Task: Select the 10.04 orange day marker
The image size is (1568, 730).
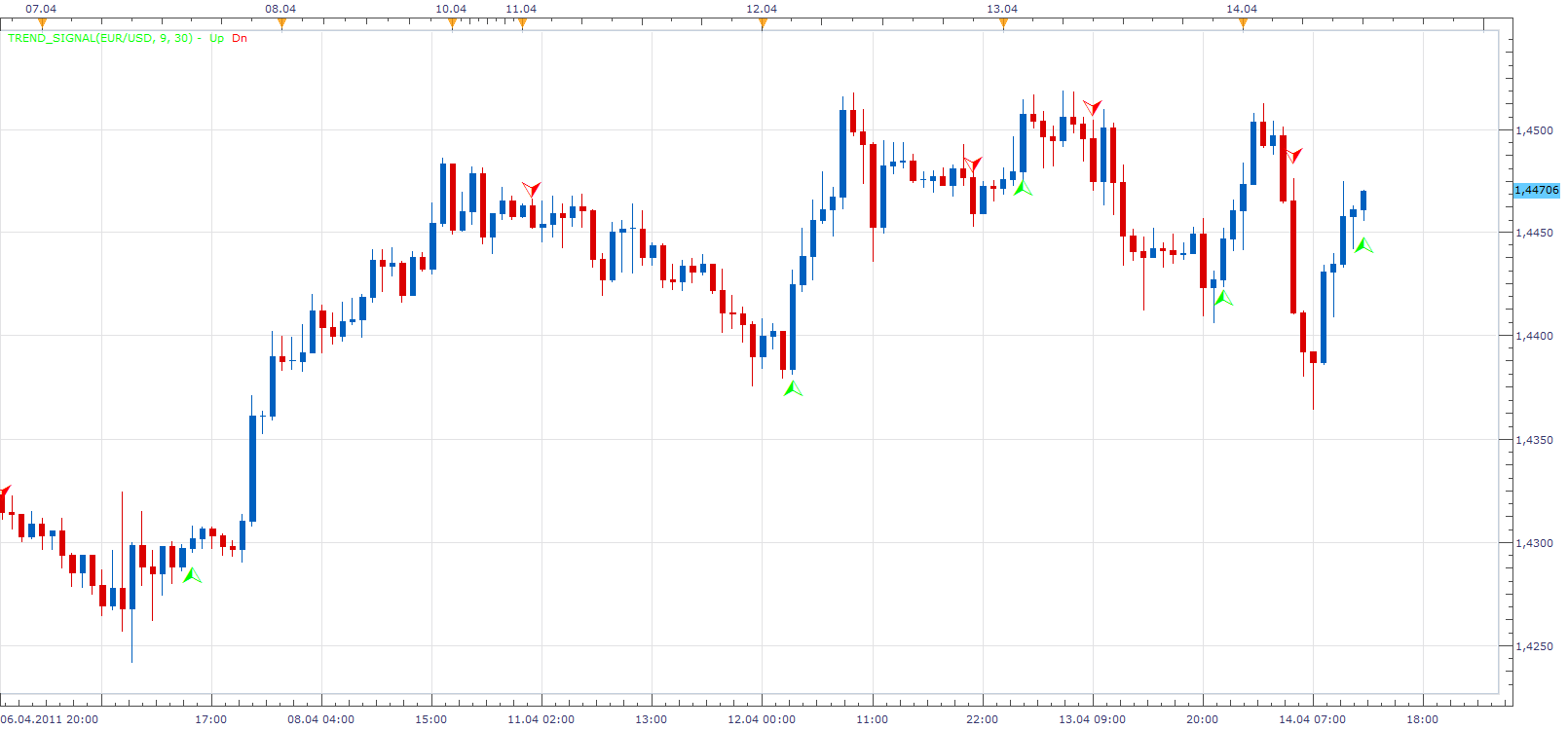Action: (452, 24)
